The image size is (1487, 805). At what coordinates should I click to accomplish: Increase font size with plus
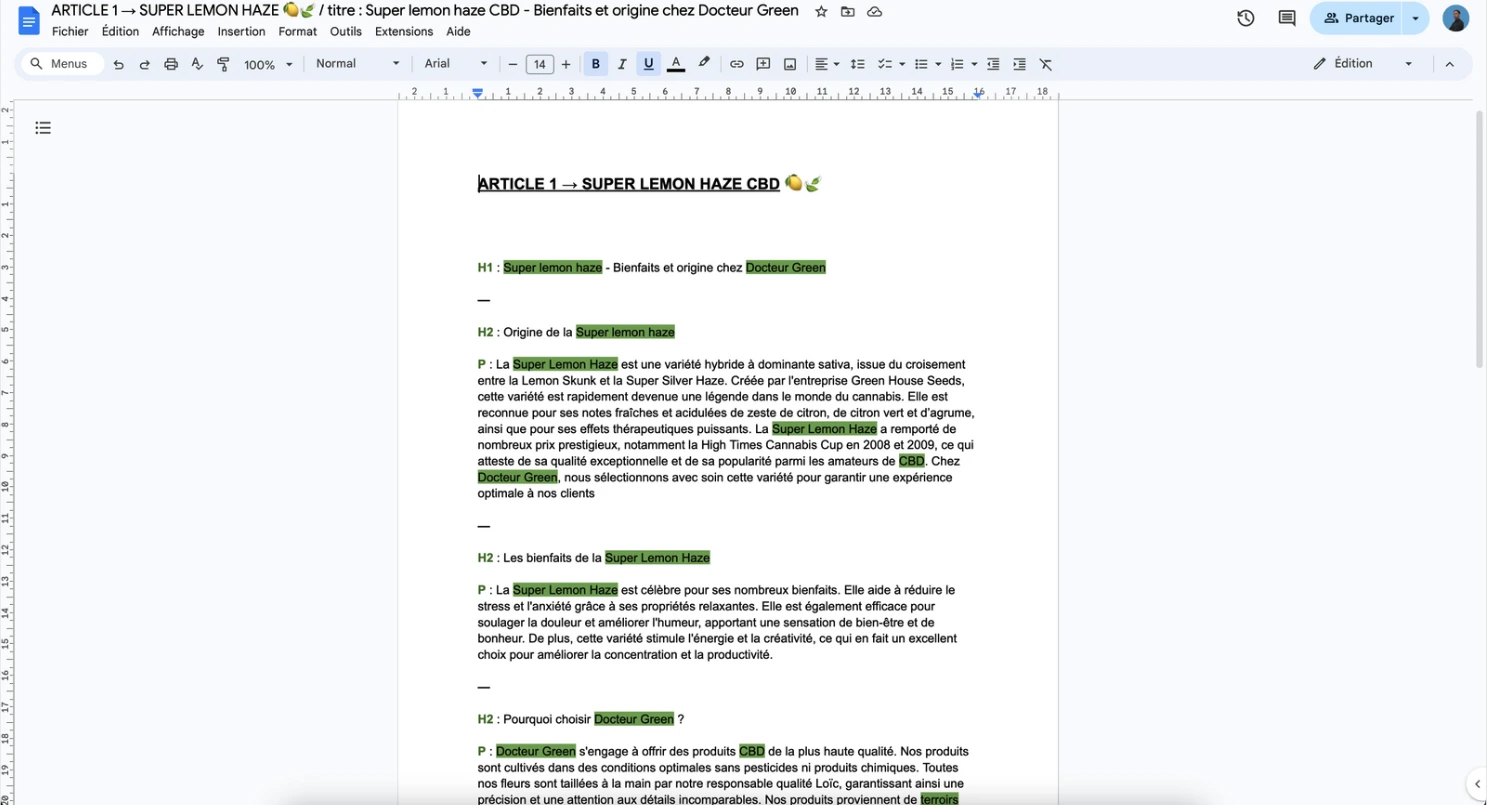click(x=566, y=64)
